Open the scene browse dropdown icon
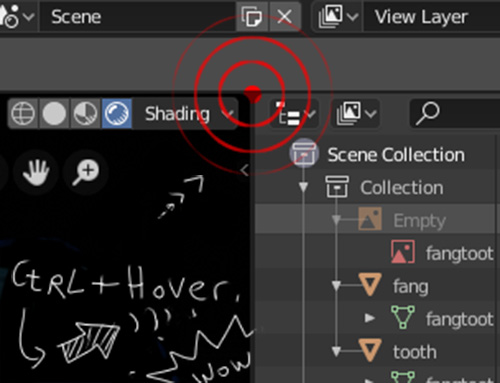The height and width of the screenshot is (383, 500). tap(17, 16)
